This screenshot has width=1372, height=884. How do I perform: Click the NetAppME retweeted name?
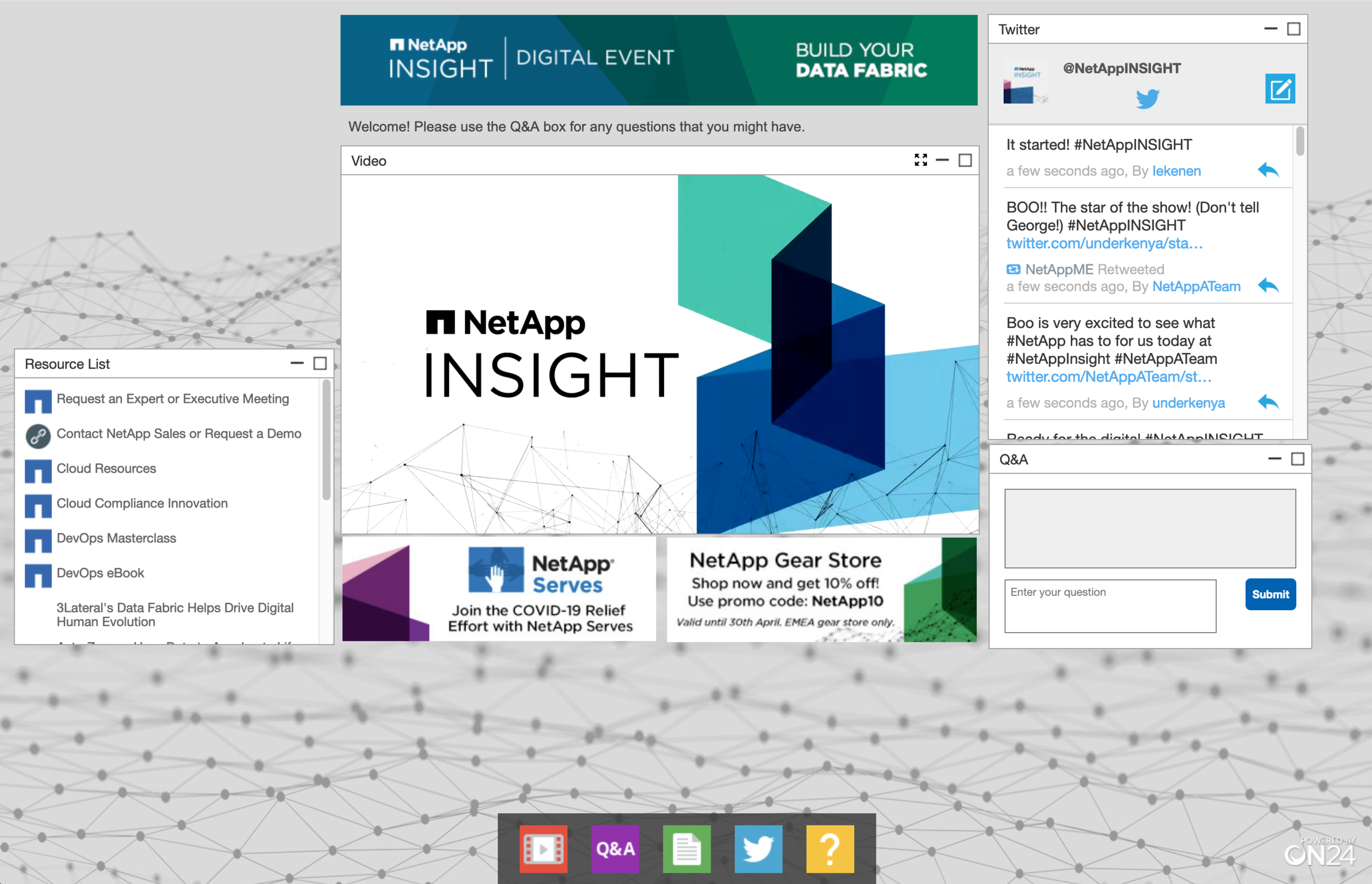pyautogui.click(x=1059, y=269)
